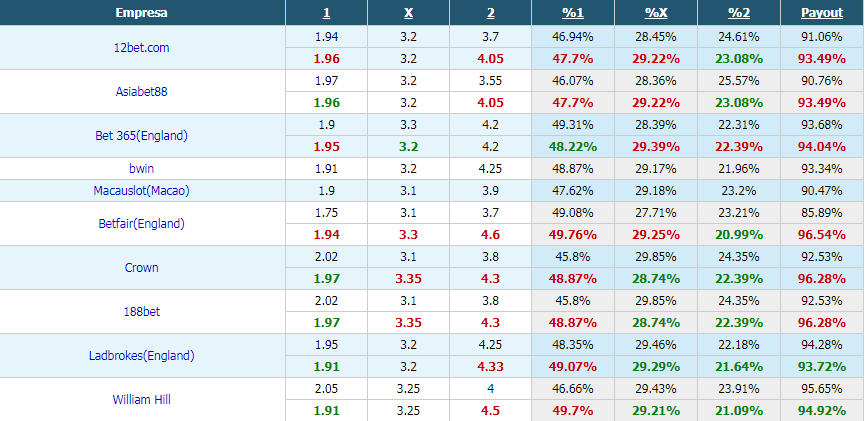Select Ladbrokes current %2 value 21.64%
The width and height of the screenshot is (866, 421).
tap(738, 367)
